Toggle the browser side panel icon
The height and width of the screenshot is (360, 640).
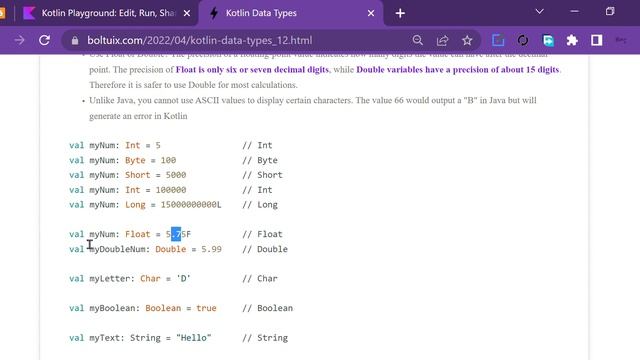(596, 40)
